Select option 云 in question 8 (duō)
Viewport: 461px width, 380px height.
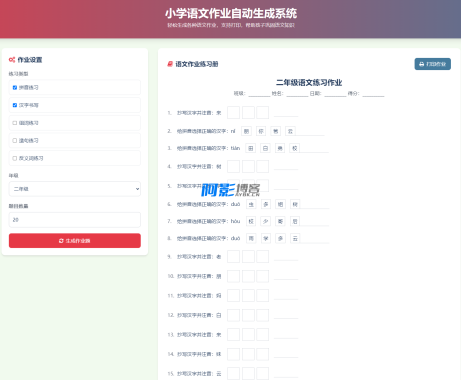tap(295, 238)
